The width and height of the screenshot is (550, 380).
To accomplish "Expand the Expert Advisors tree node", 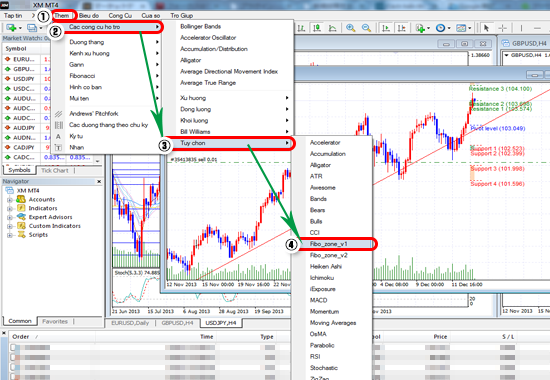I will 9,217.
